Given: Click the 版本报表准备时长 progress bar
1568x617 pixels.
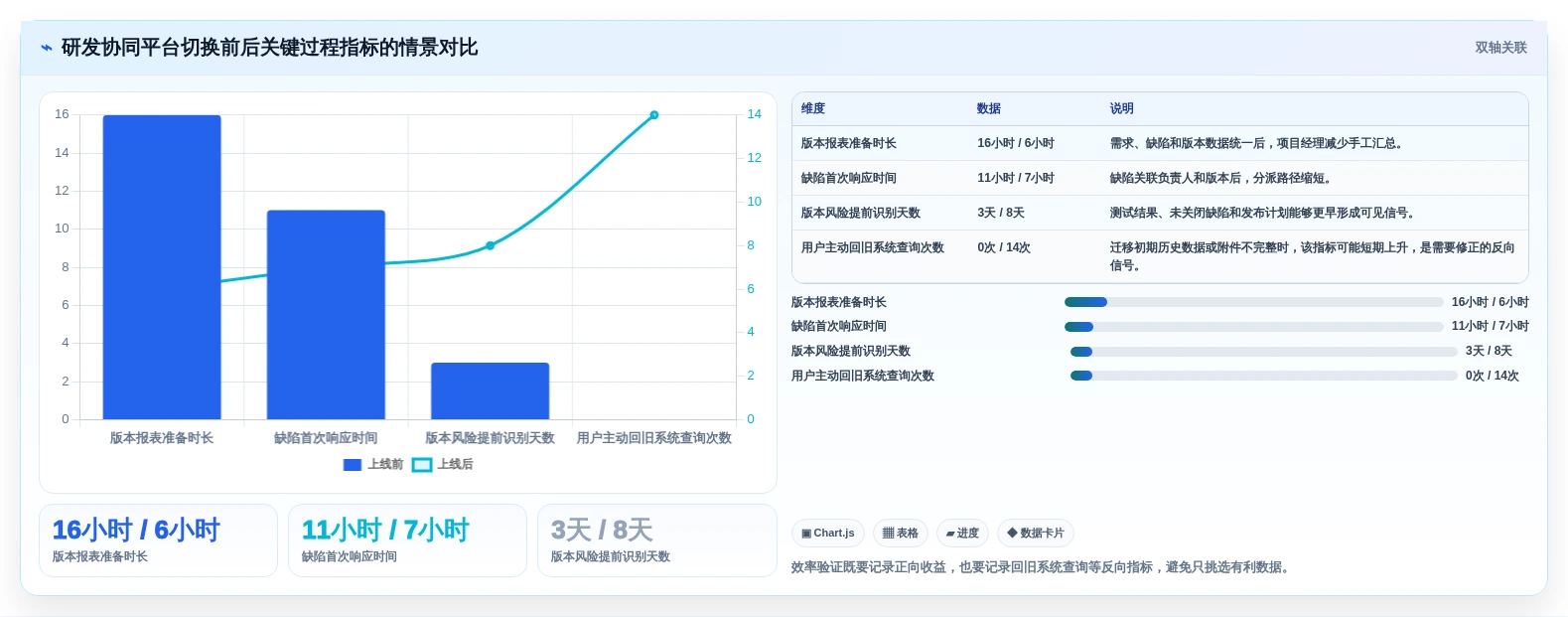Looking at the screenshot, I should coord(1253,302).
